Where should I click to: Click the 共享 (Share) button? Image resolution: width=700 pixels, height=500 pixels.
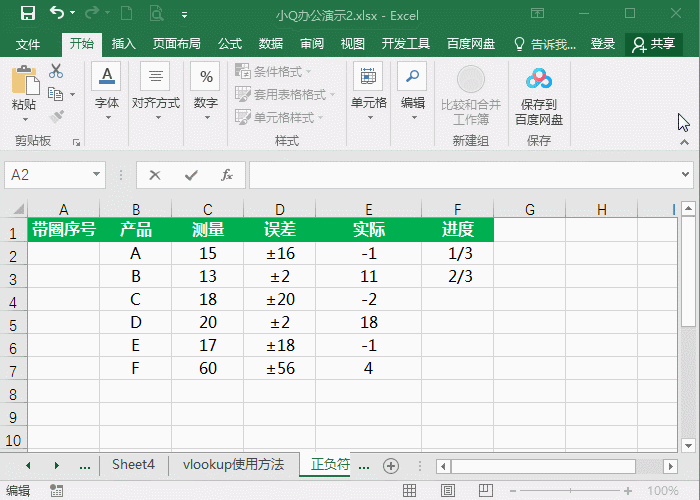(x=654, y=44)
